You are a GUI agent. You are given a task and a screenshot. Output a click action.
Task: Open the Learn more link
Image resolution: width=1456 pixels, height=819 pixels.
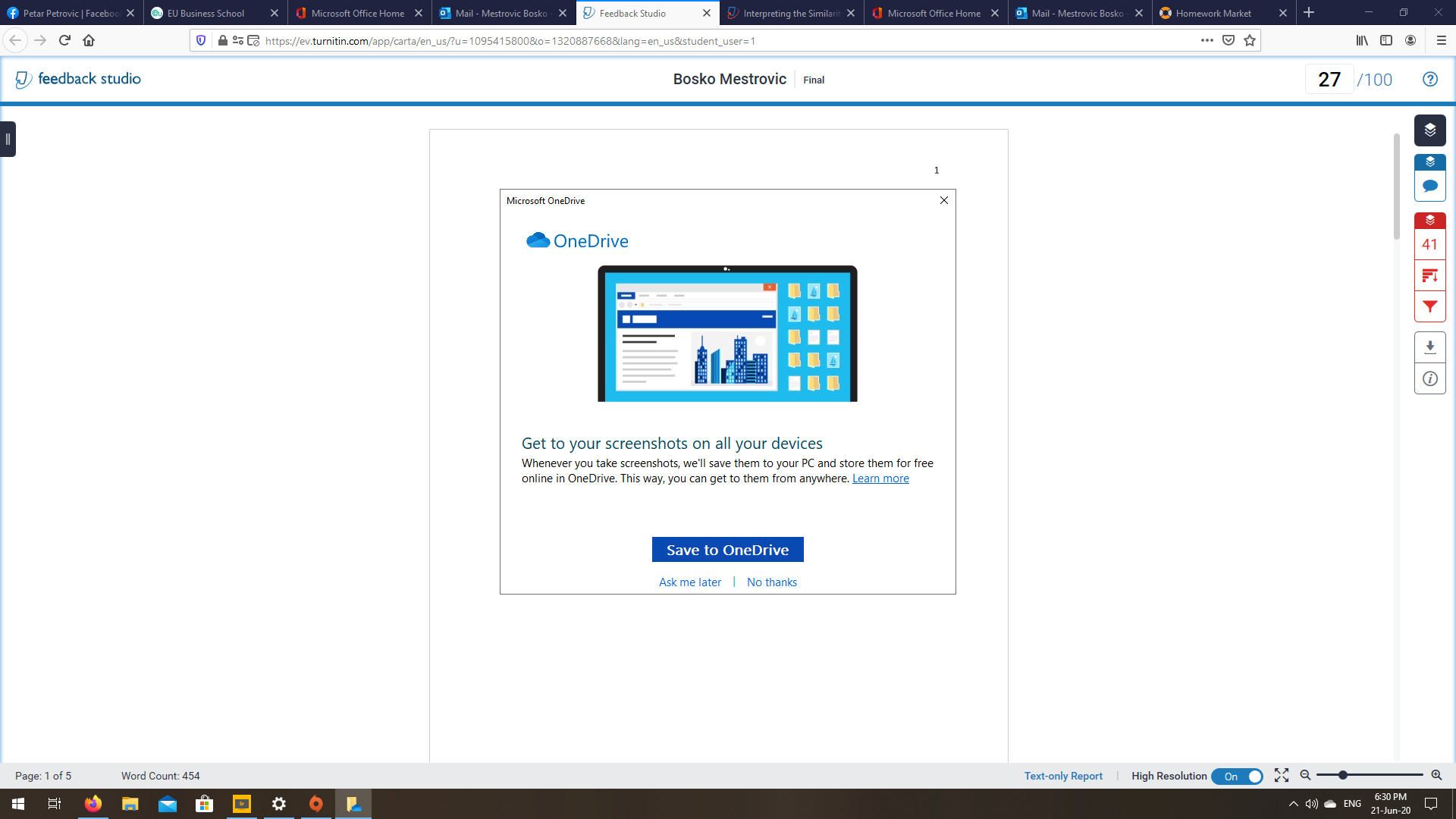[x=880, y=479]
